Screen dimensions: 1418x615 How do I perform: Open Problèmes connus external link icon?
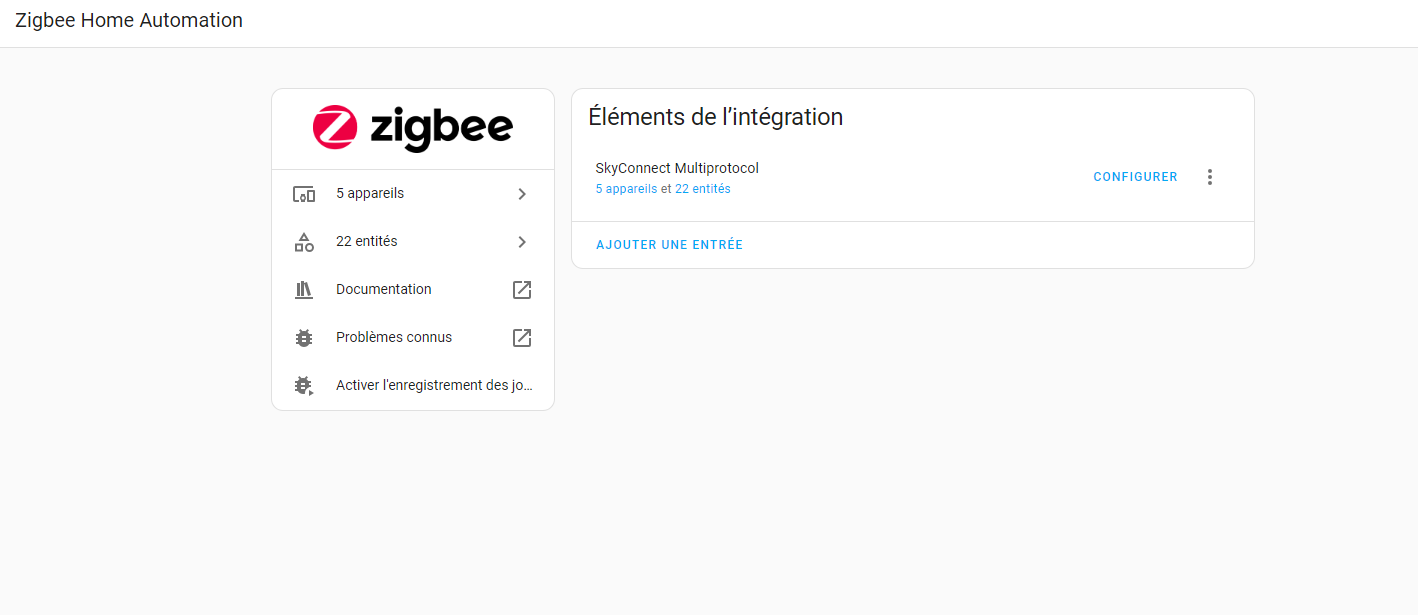pyautogui.click(x=521, y=338)
